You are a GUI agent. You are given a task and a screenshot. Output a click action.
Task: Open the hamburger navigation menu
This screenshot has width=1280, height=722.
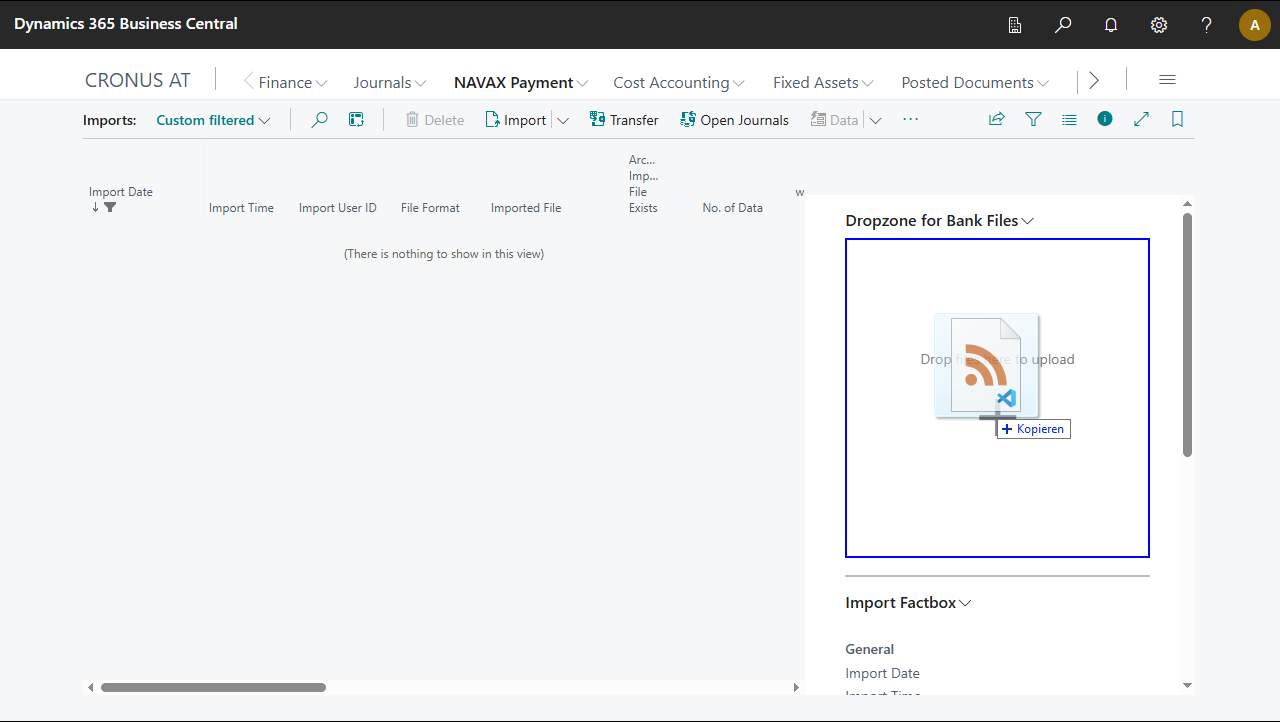point(1167,80)
